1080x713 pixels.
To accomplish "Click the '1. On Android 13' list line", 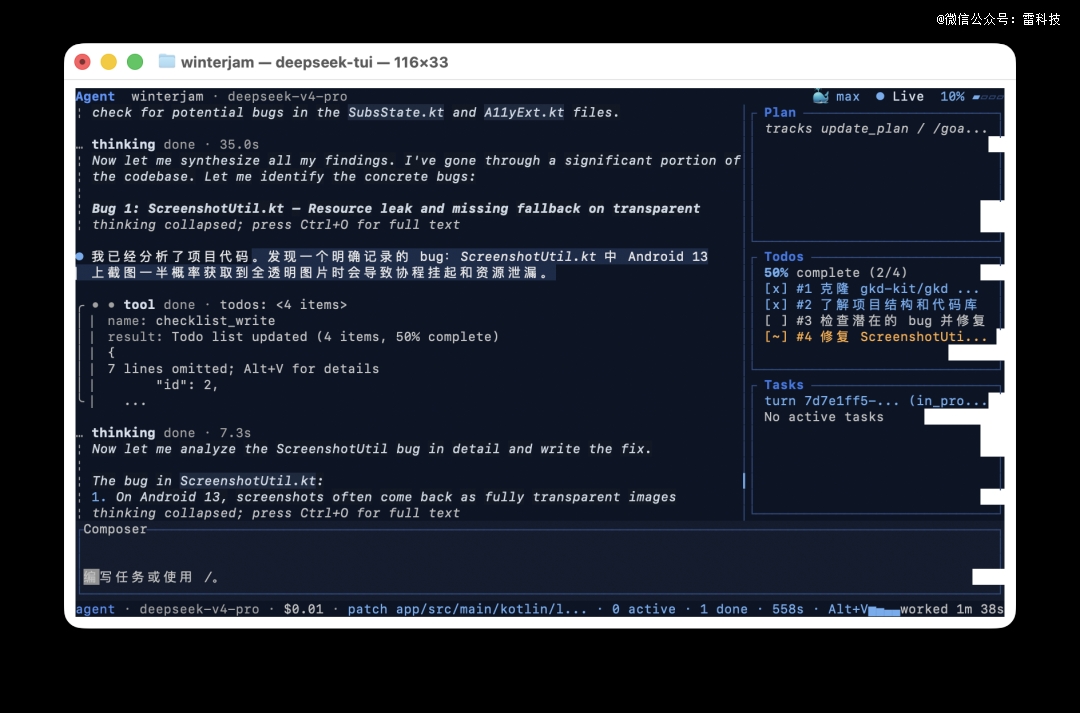I will (384, 497).
